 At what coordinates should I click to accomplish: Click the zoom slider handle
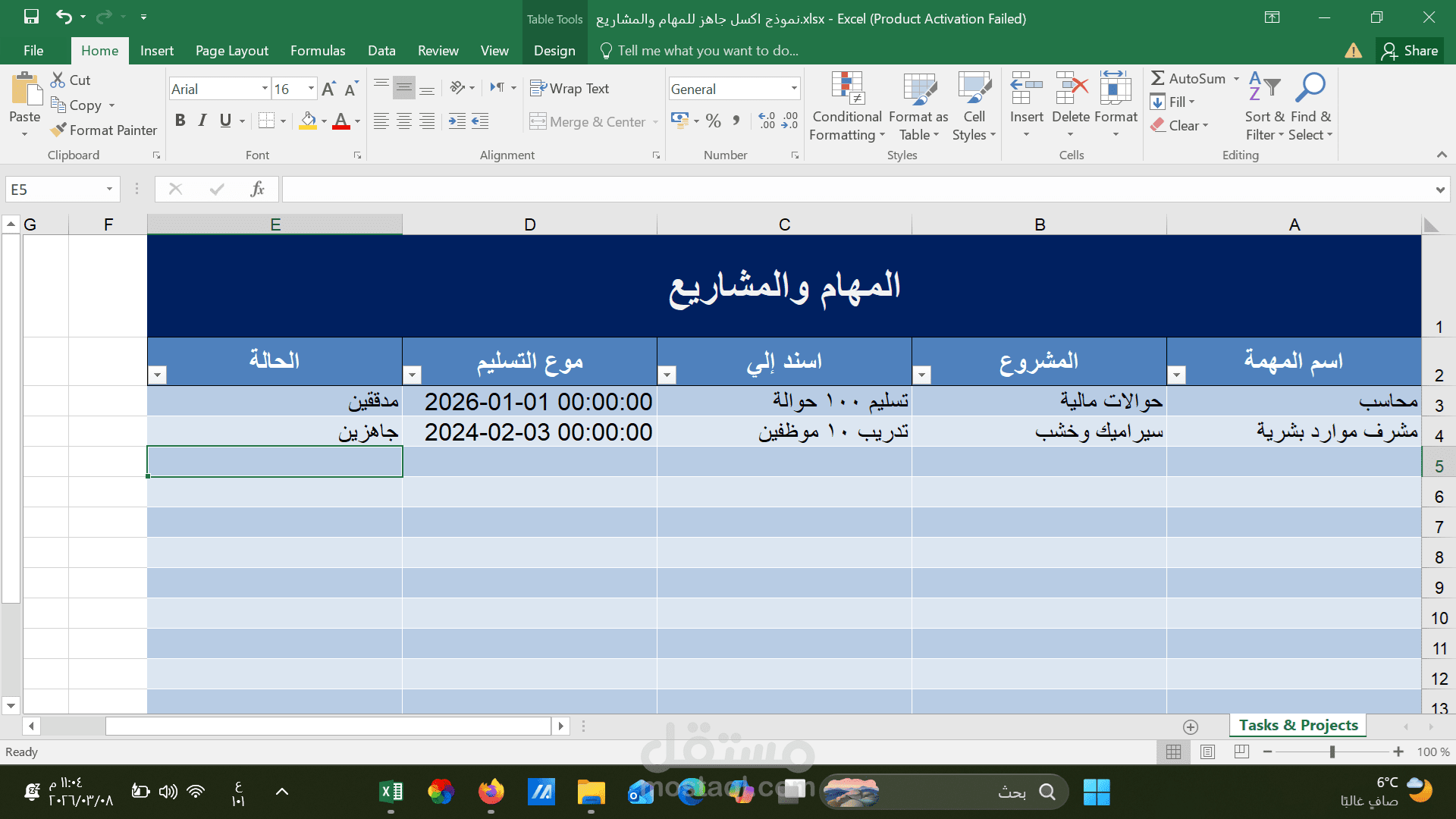point(1332,752)
